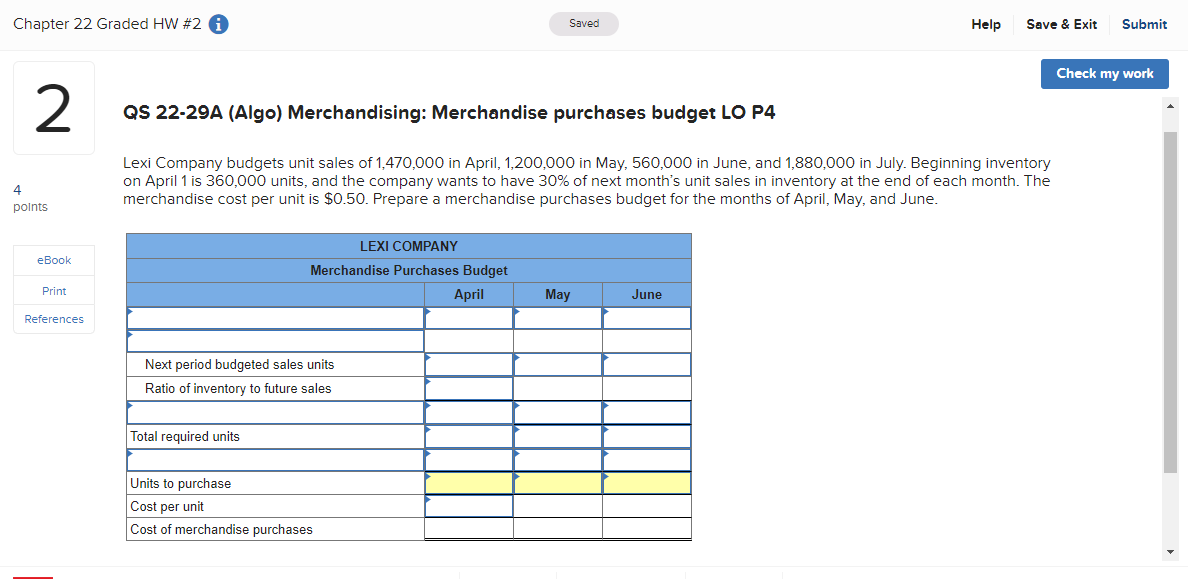
Task: Select the May cost per unit cell
Action: pos(557,506)
